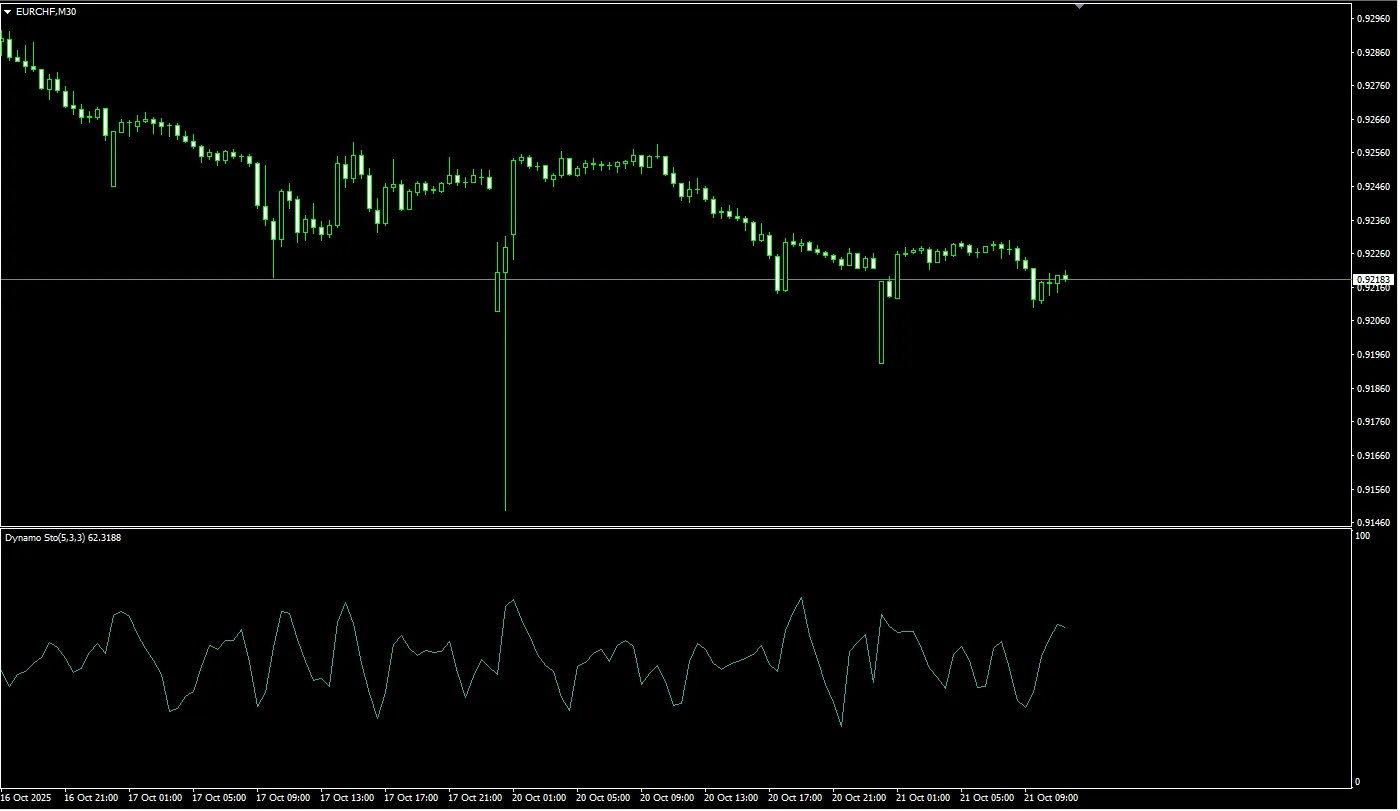Open the chart menu arrow beside EURCHF,M30

click(x=8, y=11)
